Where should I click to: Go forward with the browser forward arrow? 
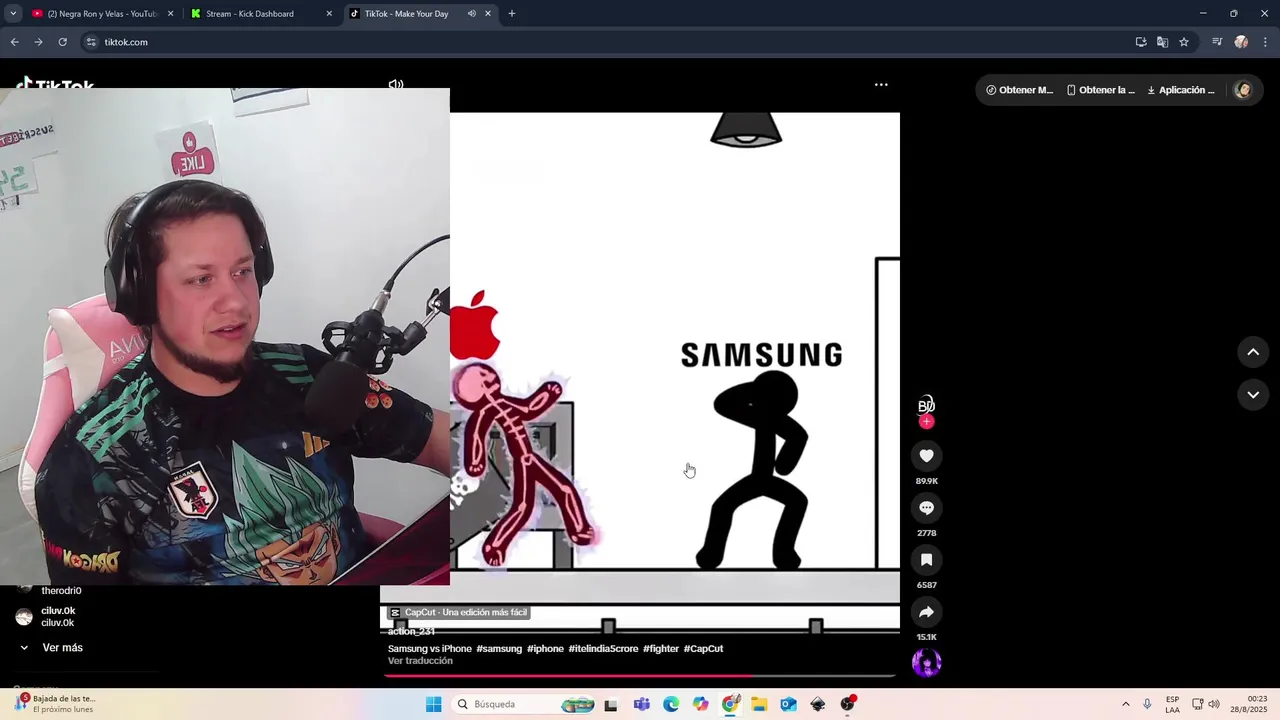click(x=38, y=42)
